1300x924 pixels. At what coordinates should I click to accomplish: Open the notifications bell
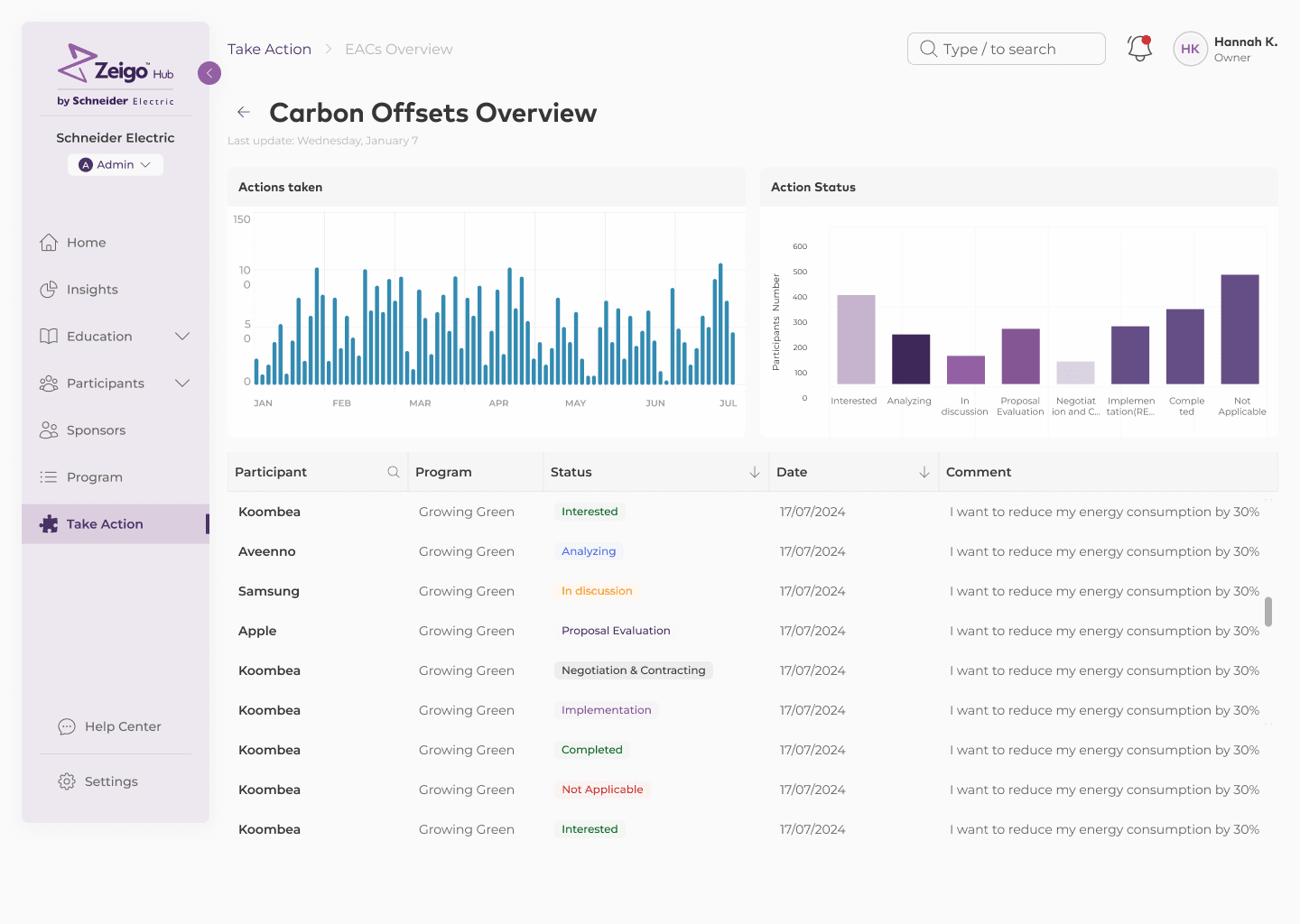pos(1139,49)
